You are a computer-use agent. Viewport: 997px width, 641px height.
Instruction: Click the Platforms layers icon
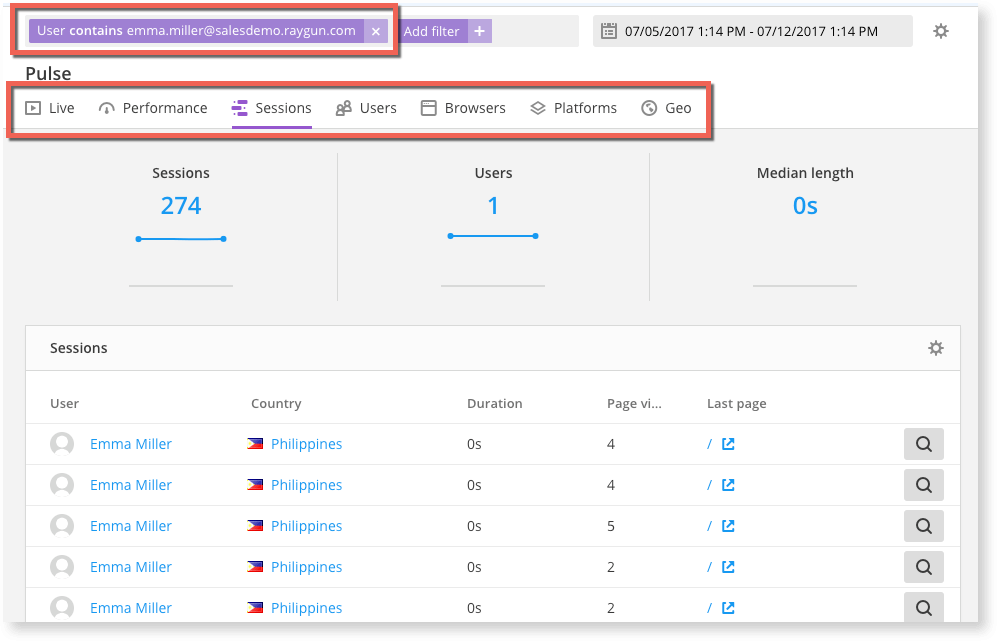coord(537,107)
